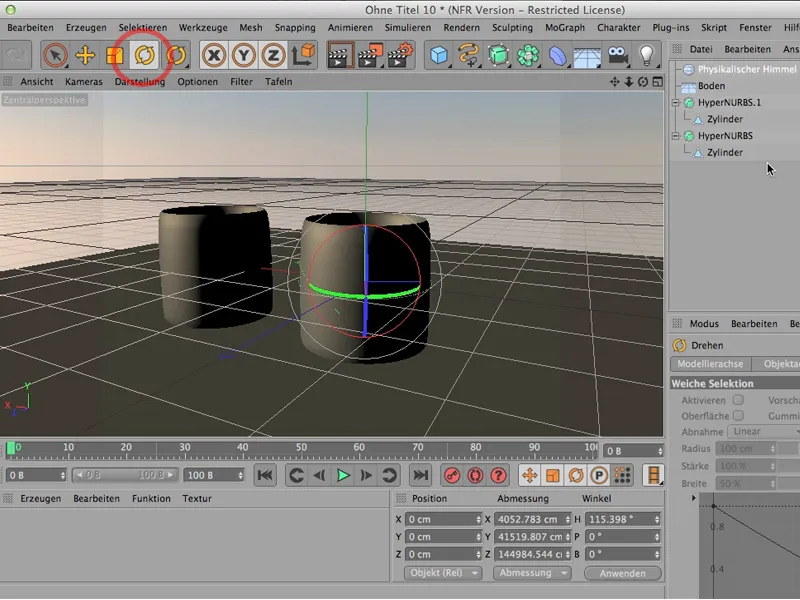Screen dimensions: 800x600
Task: Open Abmessung dropdown in coordinates
Action: pos(532,573)
